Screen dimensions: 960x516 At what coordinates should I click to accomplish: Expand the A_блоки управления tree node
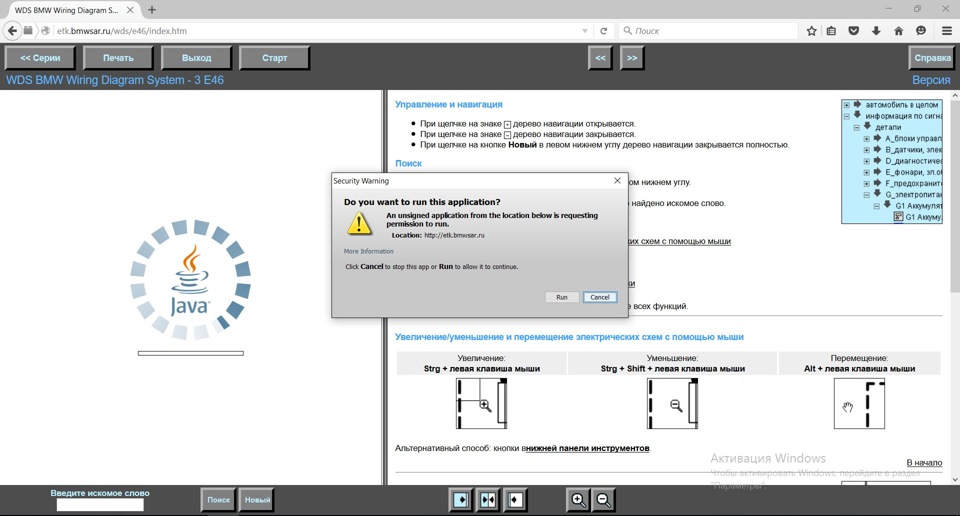tap(866, 138)
